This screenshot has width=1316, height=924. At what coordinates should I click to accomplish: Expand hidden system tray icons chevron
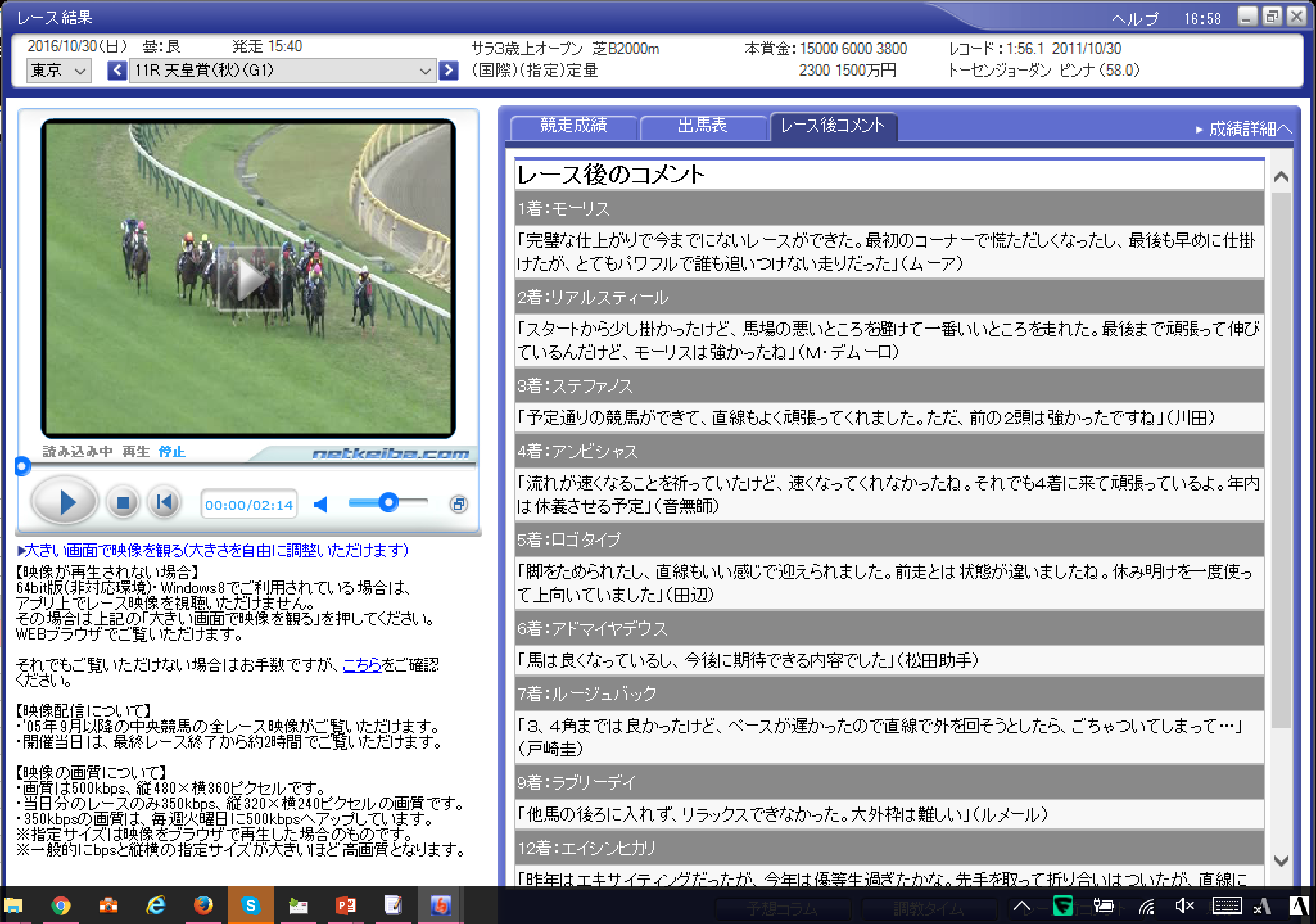pos(1021,906)
